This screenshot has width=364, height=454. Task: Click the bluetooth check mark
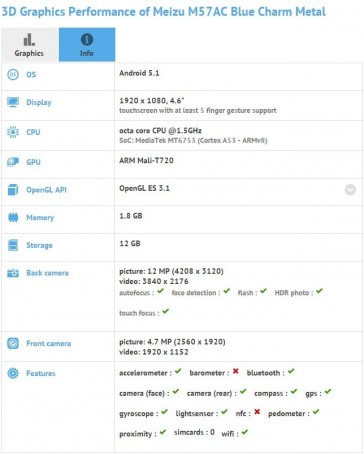(x=291, y=371)
